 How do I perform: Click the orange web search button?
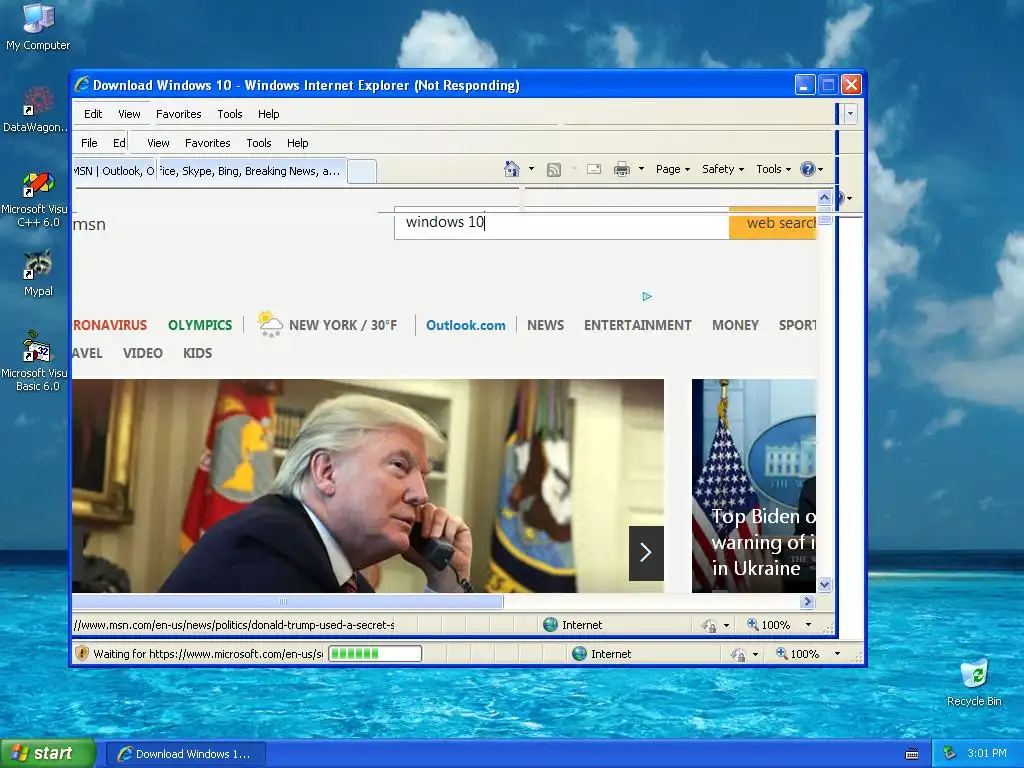pos(773,223)
